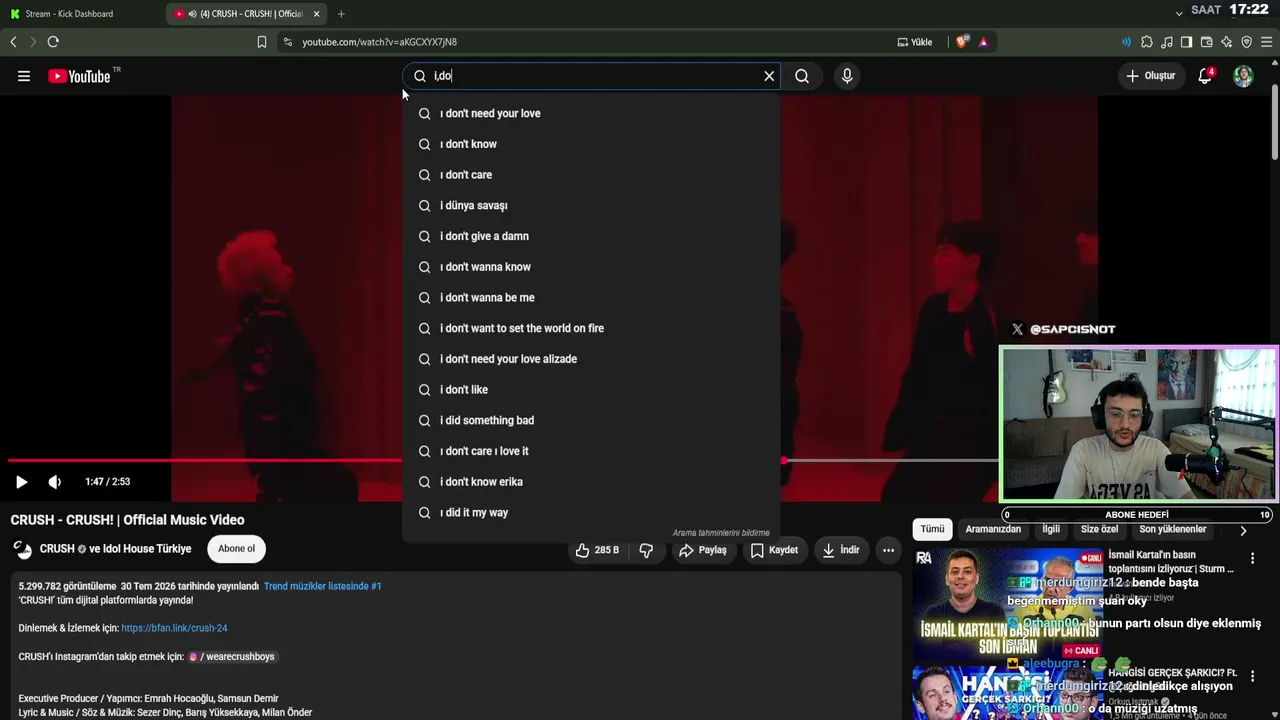
Task: Open the Brave VPN shield icon
Action: (1246, 42)
